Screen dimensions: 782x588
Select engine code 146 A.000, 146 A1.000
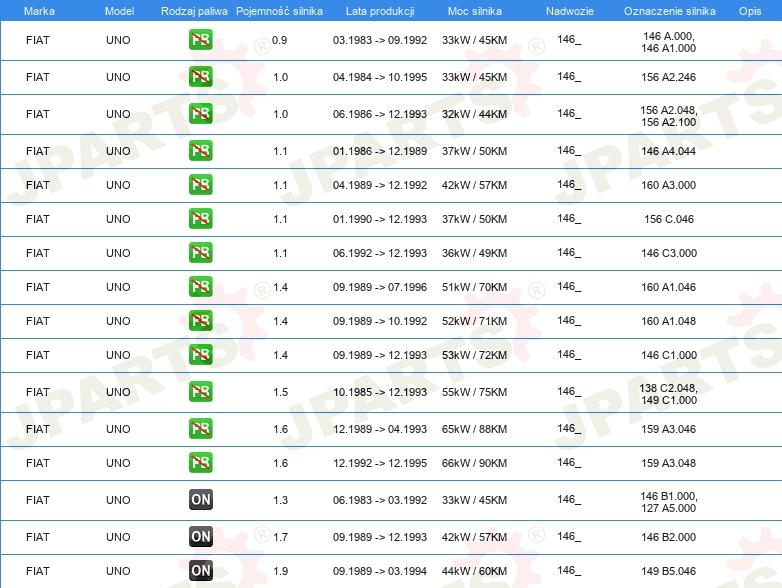[x=669, y=42]
